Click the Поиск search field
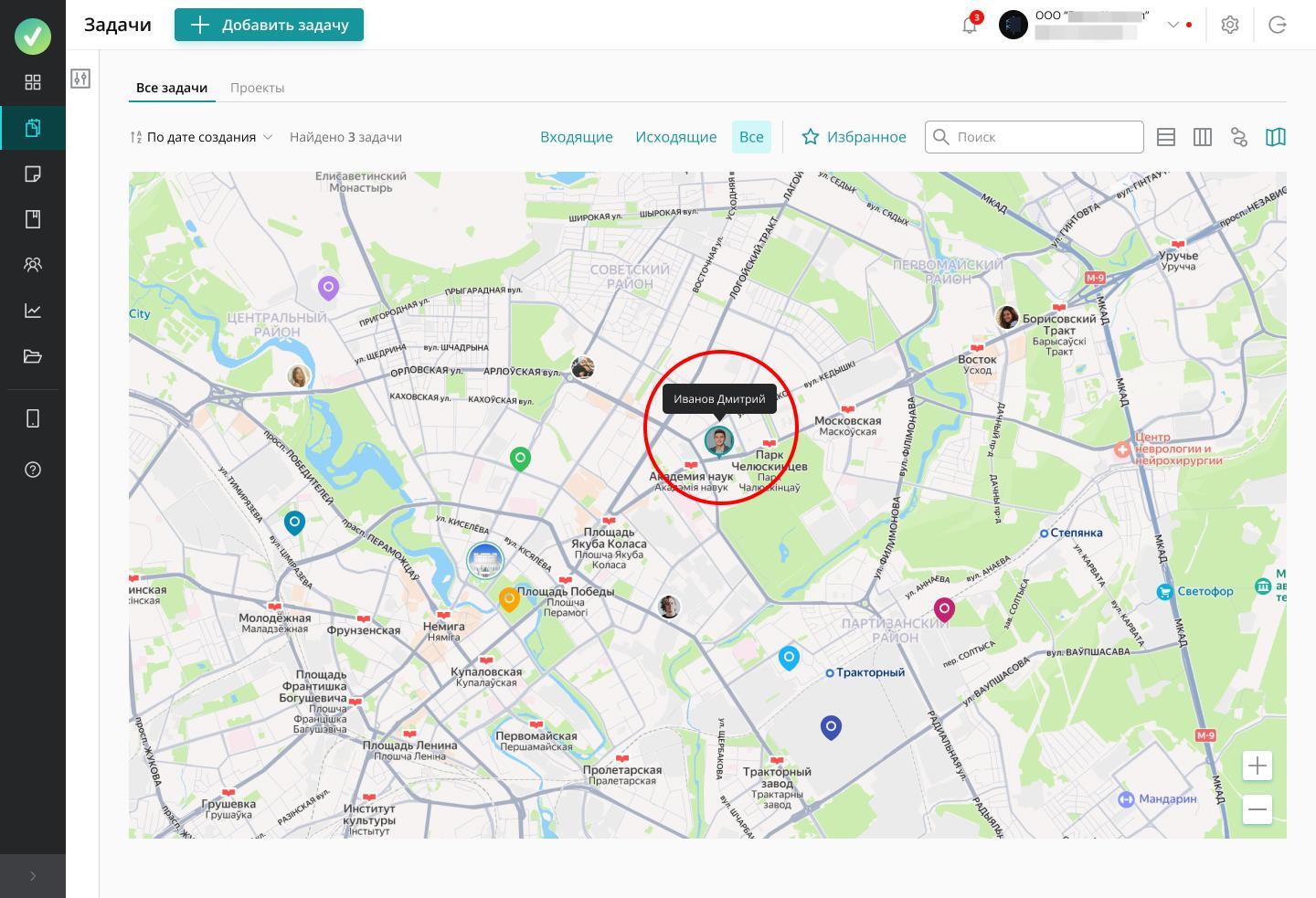 click(1035, 137)
